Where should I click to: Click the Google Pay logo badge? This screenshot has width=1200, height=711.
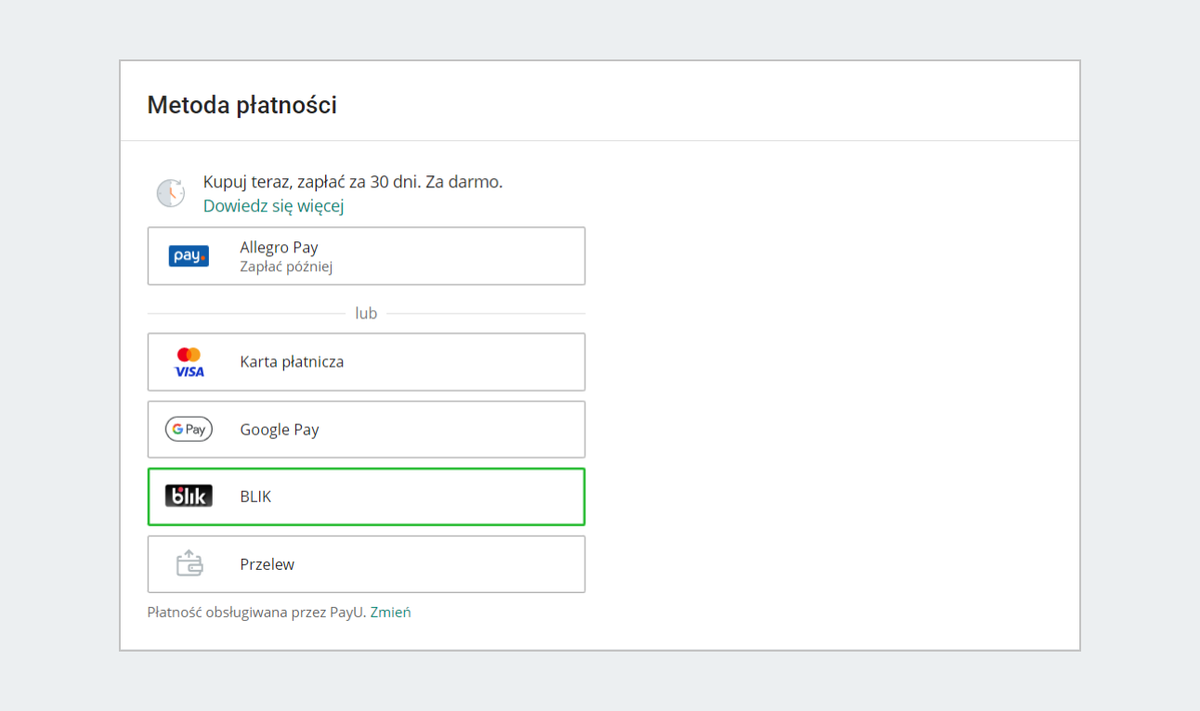tap(189, 430)
